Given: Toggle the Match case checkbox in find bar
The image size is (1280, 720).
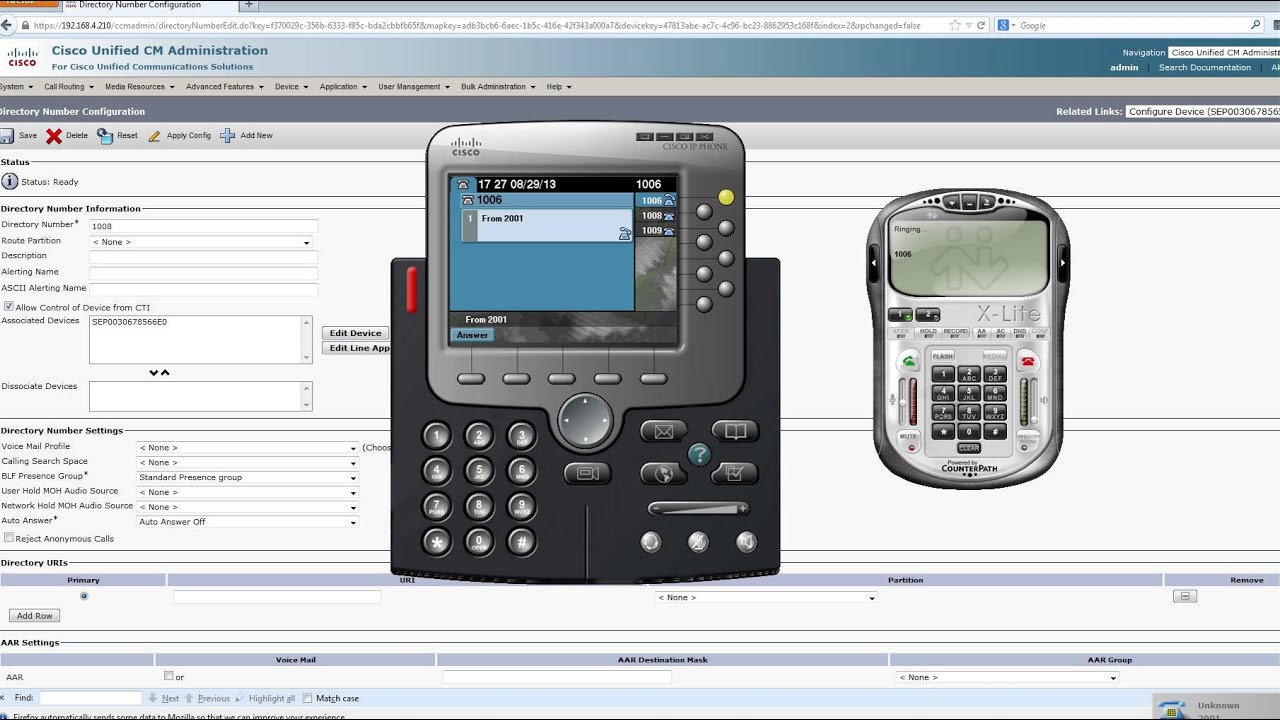Looking at the screenshot, I should point(308,698).
